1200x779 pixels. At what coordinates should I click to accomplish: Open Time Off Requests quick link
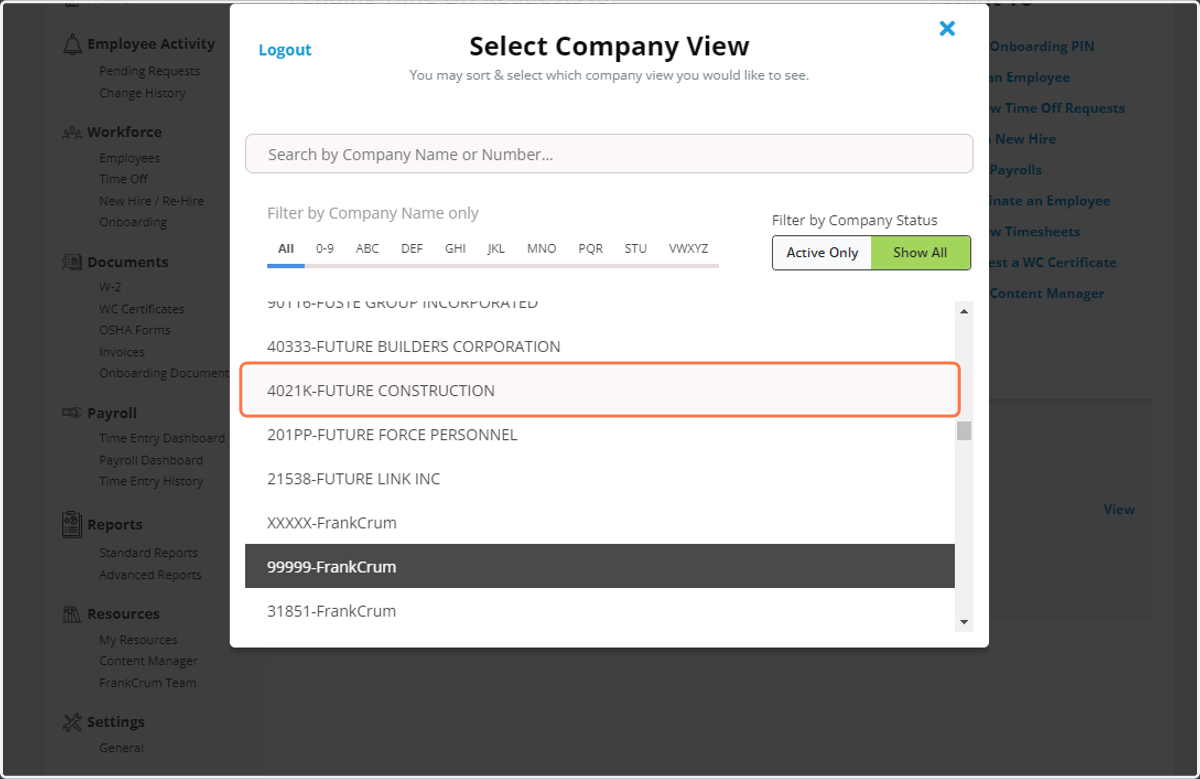click(x=1057, y=108)
